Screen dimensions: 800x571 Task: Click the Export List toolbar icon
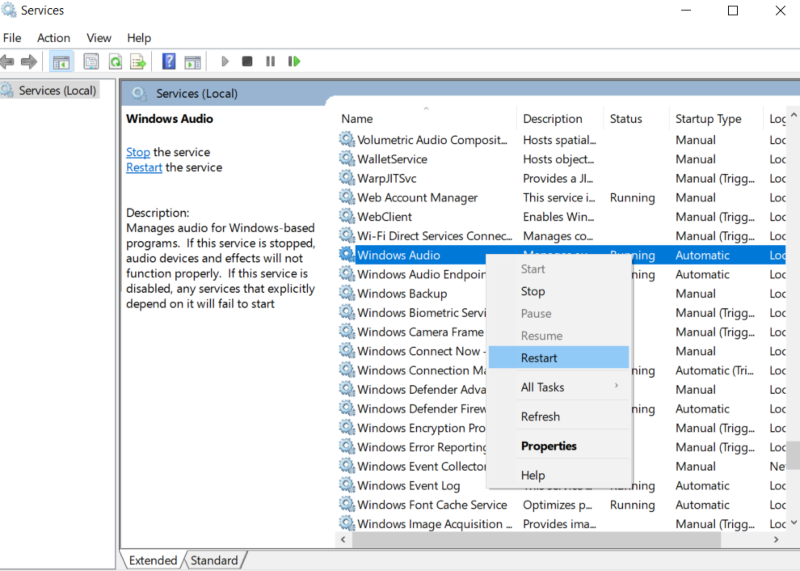[x=138, y=62]
